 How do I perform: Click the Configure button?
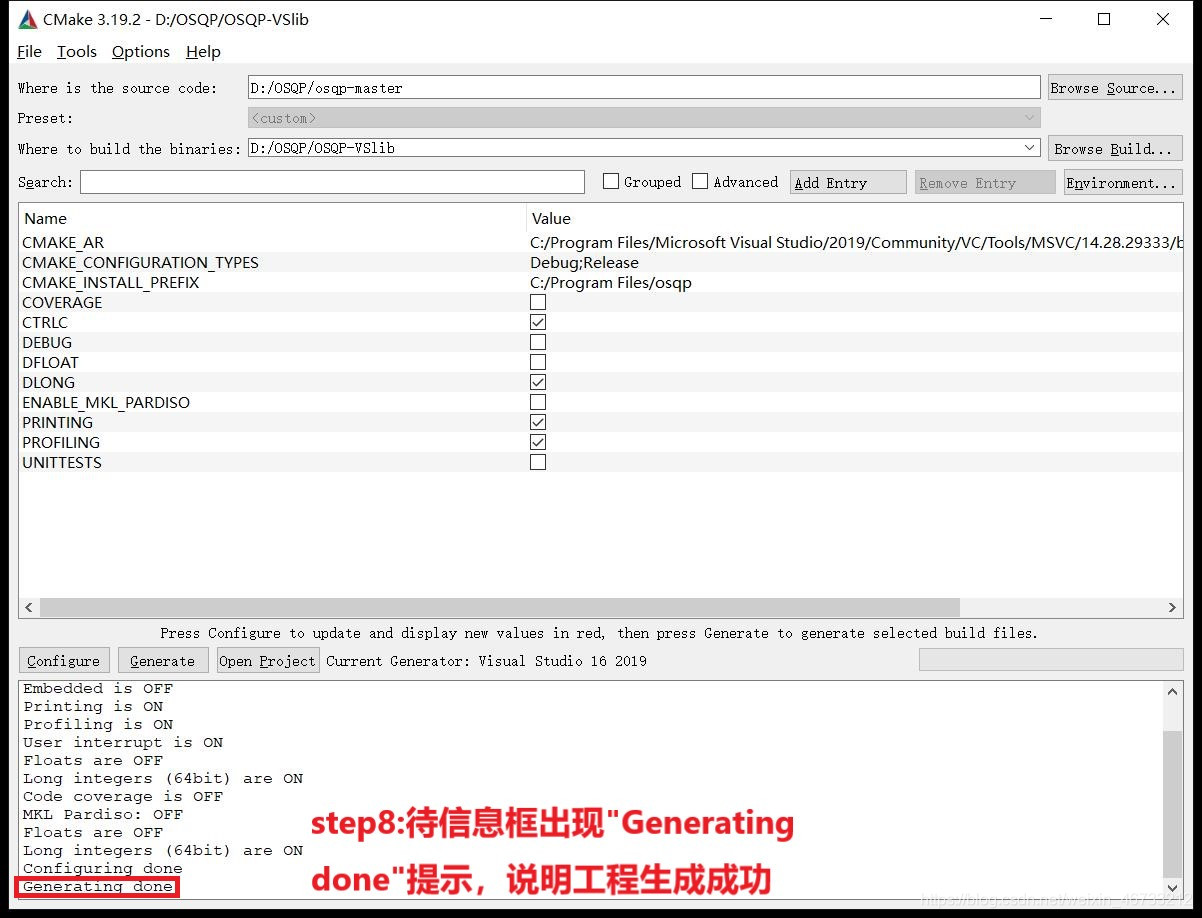(64, 660)
